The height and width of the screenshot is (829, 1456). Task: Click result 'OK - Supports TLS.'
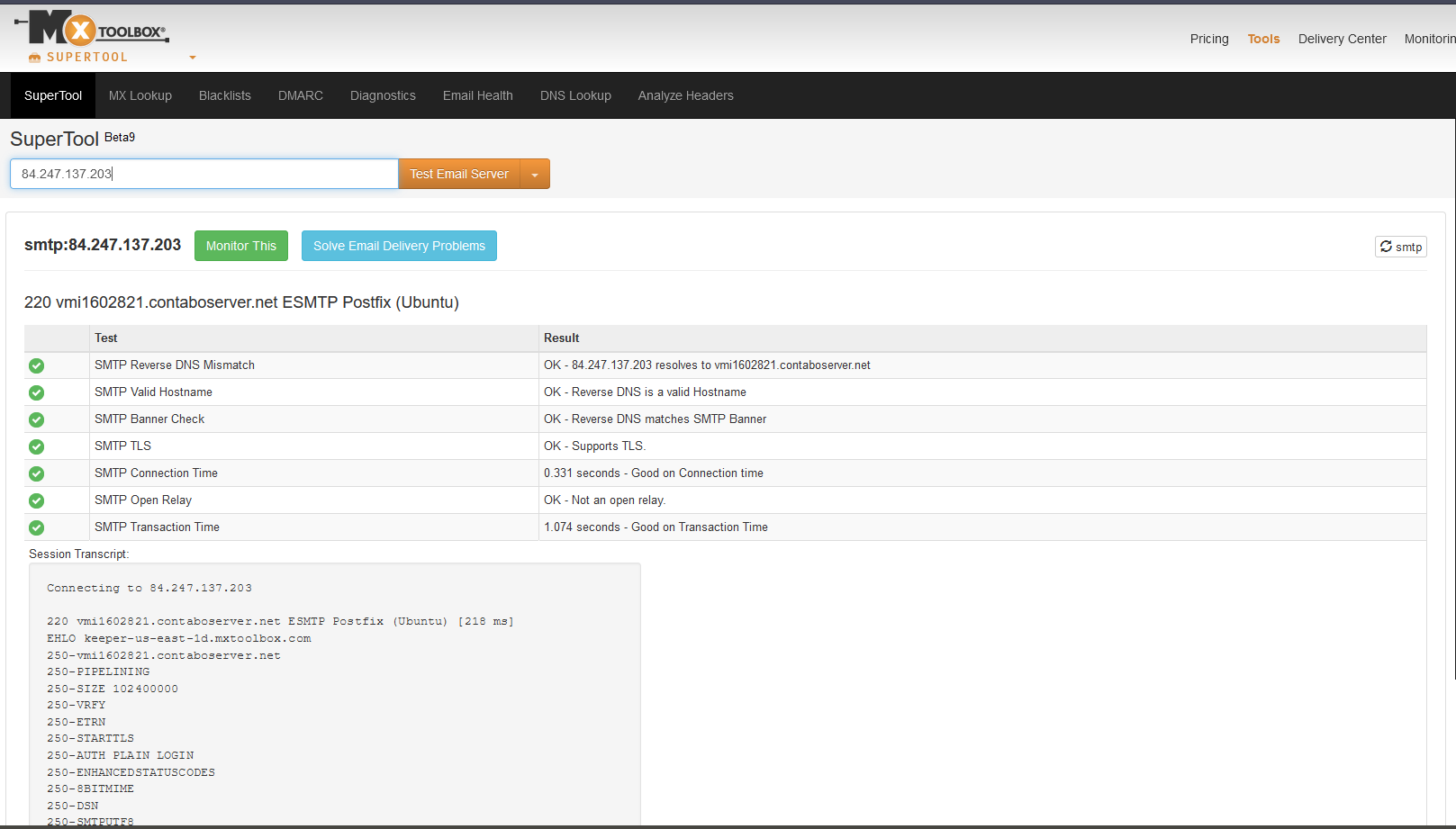click(x=595, y=446)
